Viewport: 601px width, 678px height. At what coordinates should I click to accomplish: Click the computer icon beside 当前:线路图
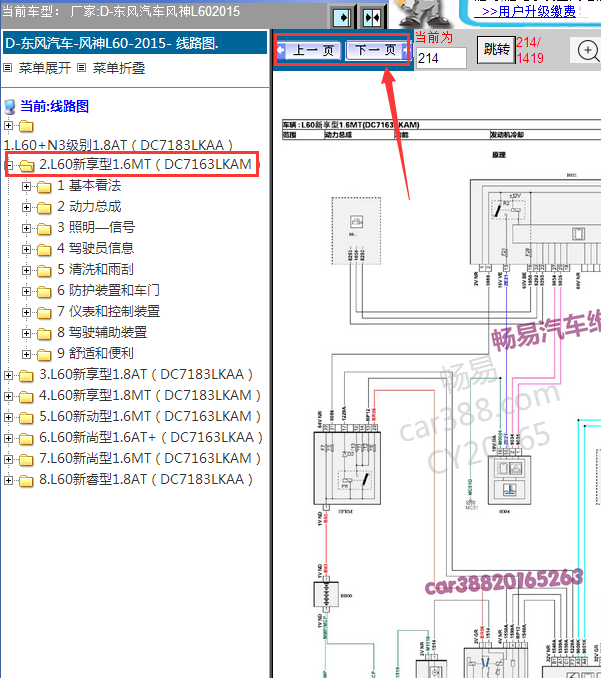click(10, 107)
